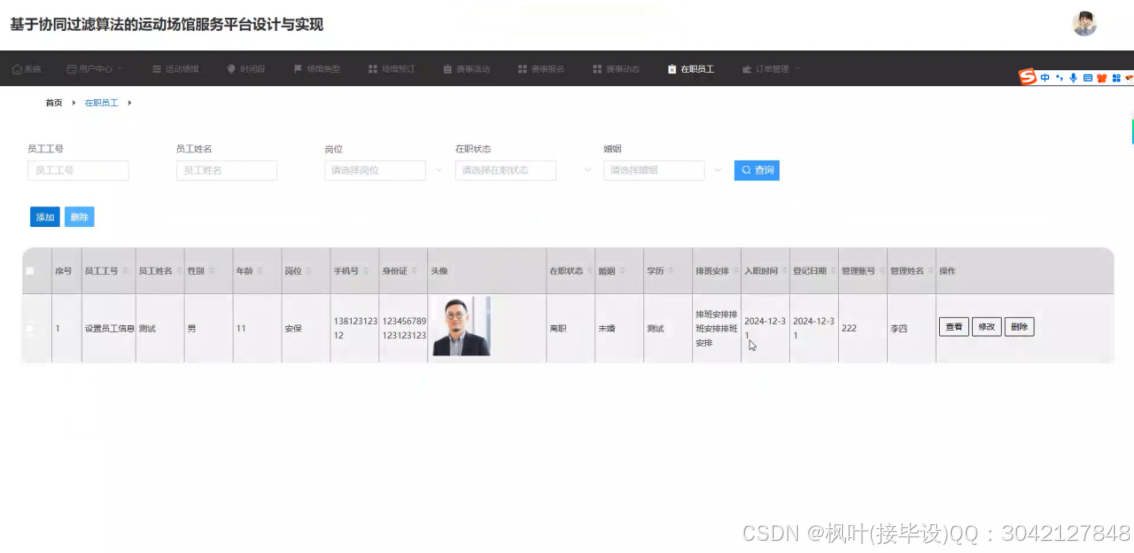1134x553 pixels.
Task: Tick the checkbox for employee row 1
Action: pos(30,328)
